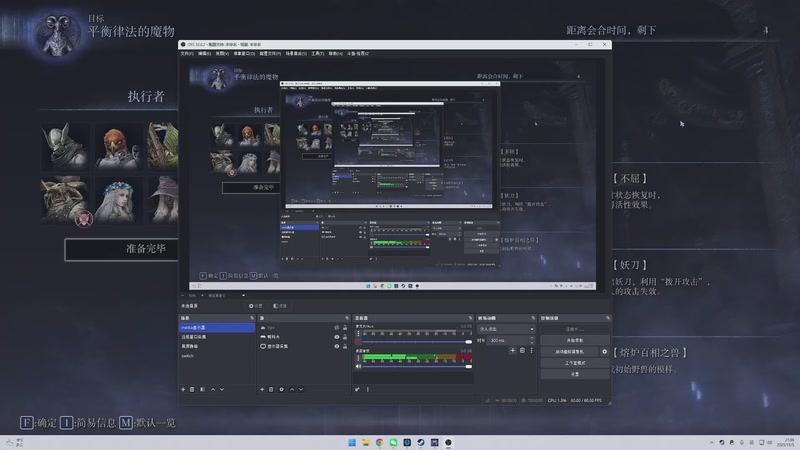Show hidden system tray icons chevron
This screenshot has width=800, height=450.
tap(712, 442)
